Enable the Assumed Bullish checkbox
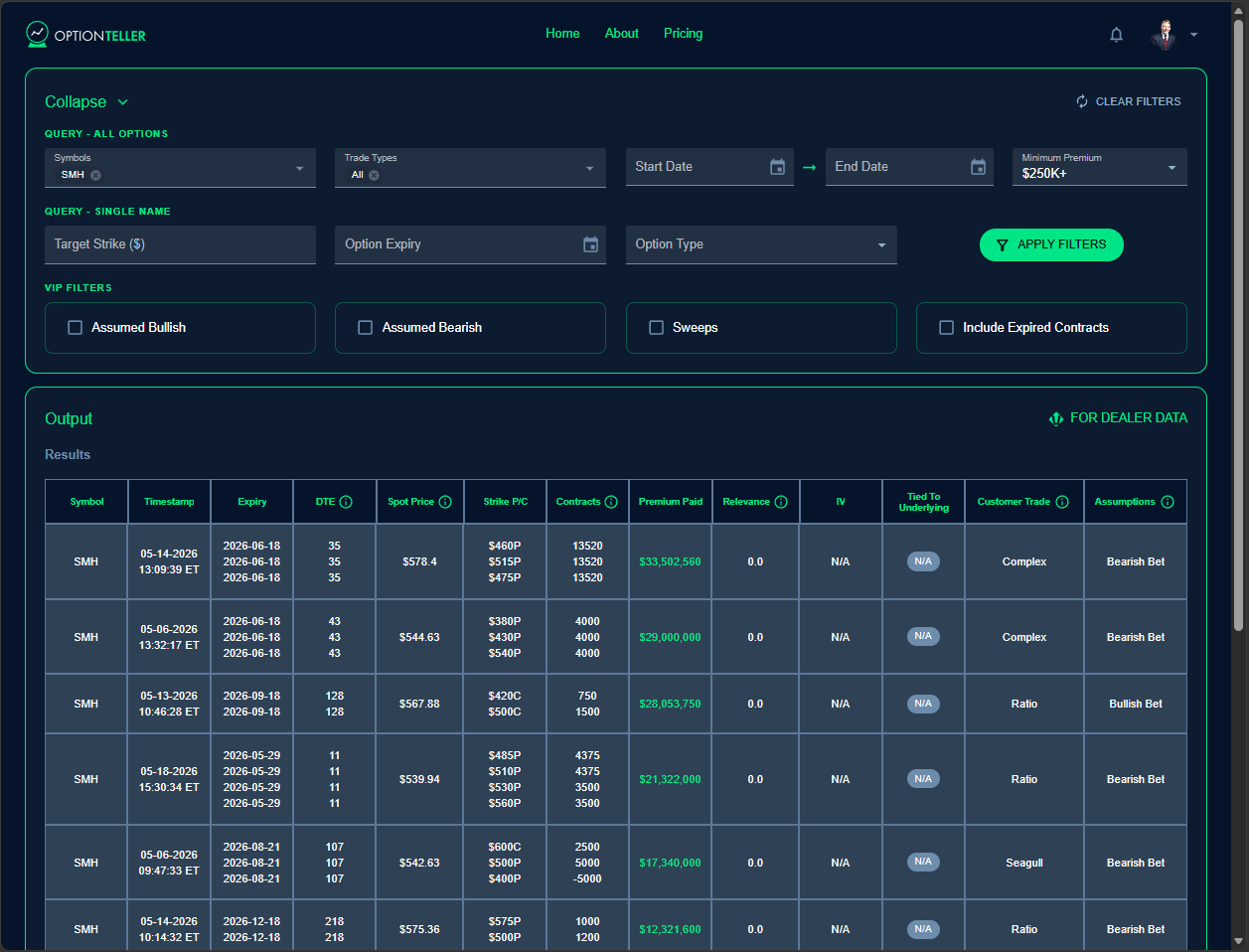The height and width of the screenshot is (952, 1249). (x=75, y=328)
